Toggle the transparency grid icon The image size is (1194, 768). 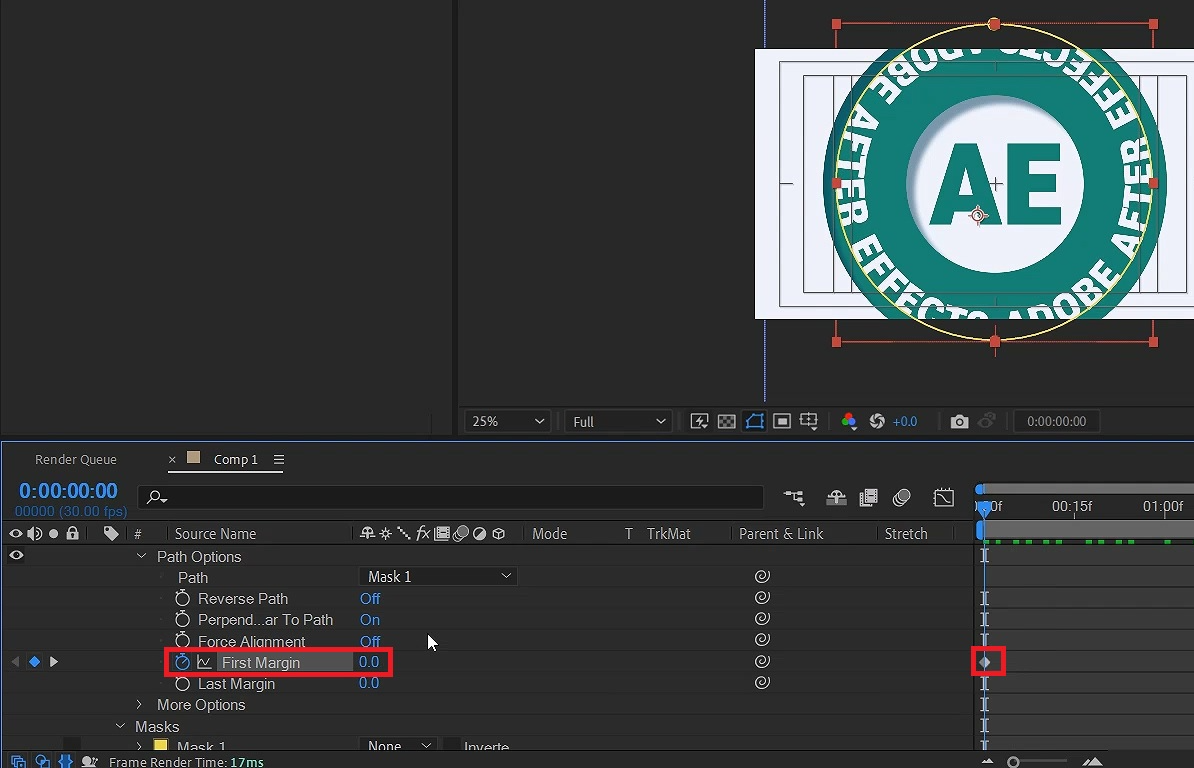[x=726, y=421]
